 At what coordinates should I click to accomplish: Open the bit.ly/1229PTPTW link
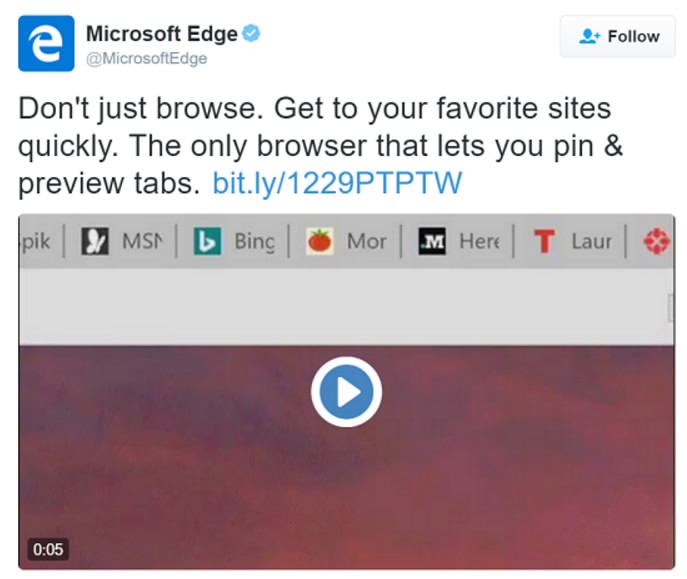click(337, 184)
